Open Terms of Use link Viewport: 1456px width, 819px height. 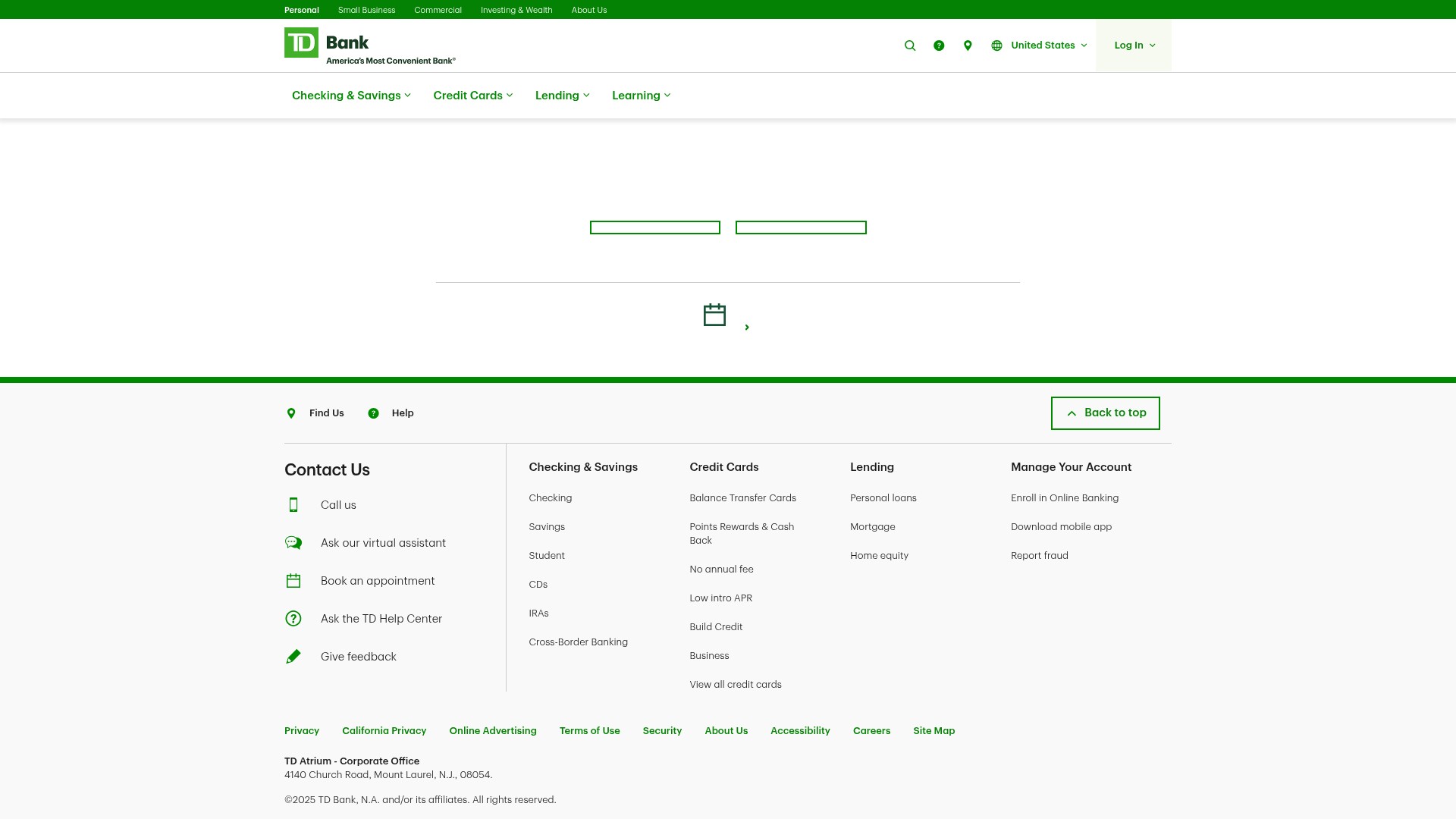(590, 731)
